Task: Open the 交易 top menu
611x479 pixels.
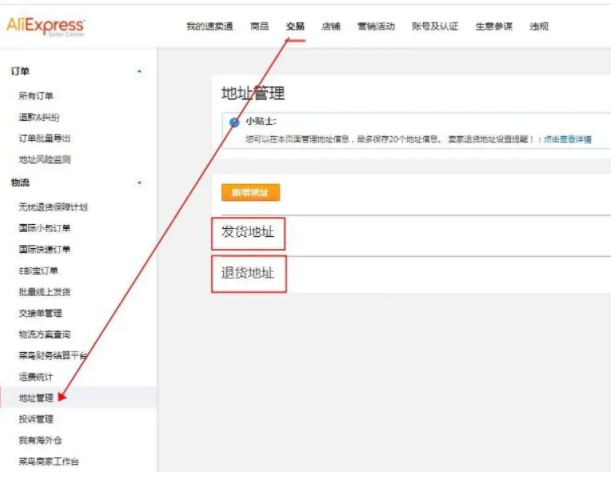Action: click(x=295, y=26)
